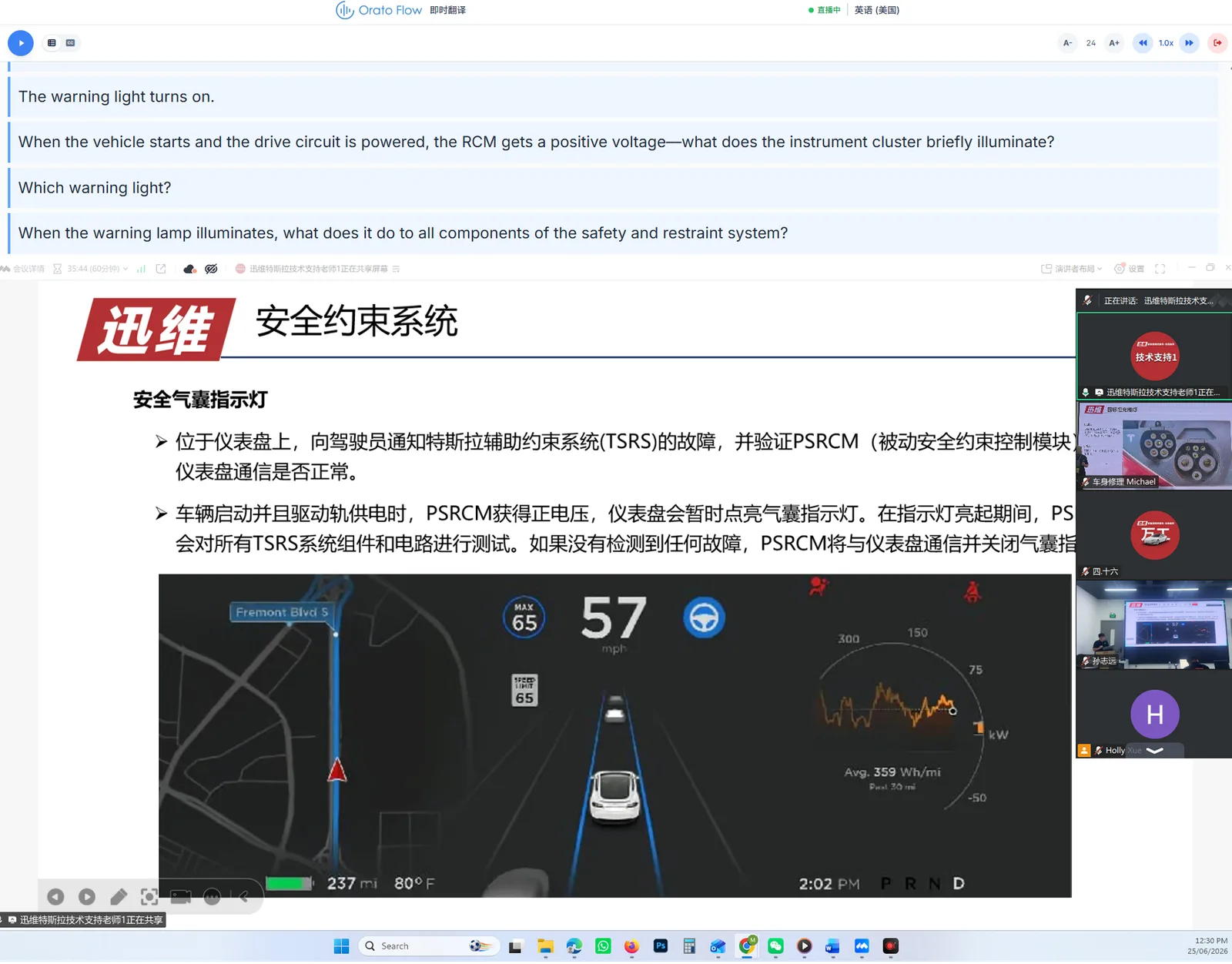Click the 迅维特斯拉技术支持老师1正在共享 sharing label

[x=85, y=920]
